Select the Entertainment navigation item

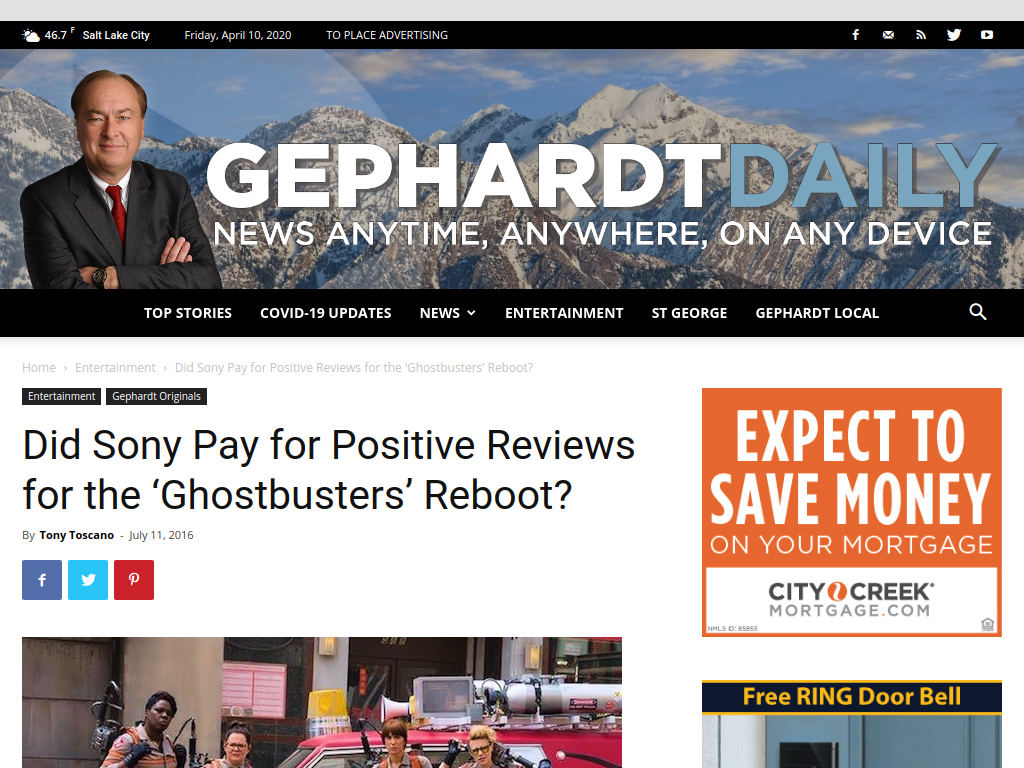coord(564,313)
